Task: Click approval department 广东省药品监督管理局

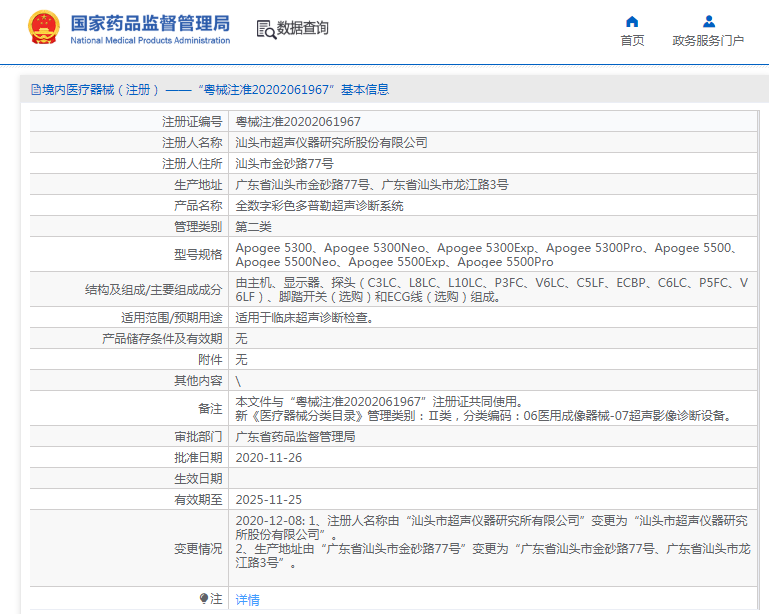Action: (295, 437)
